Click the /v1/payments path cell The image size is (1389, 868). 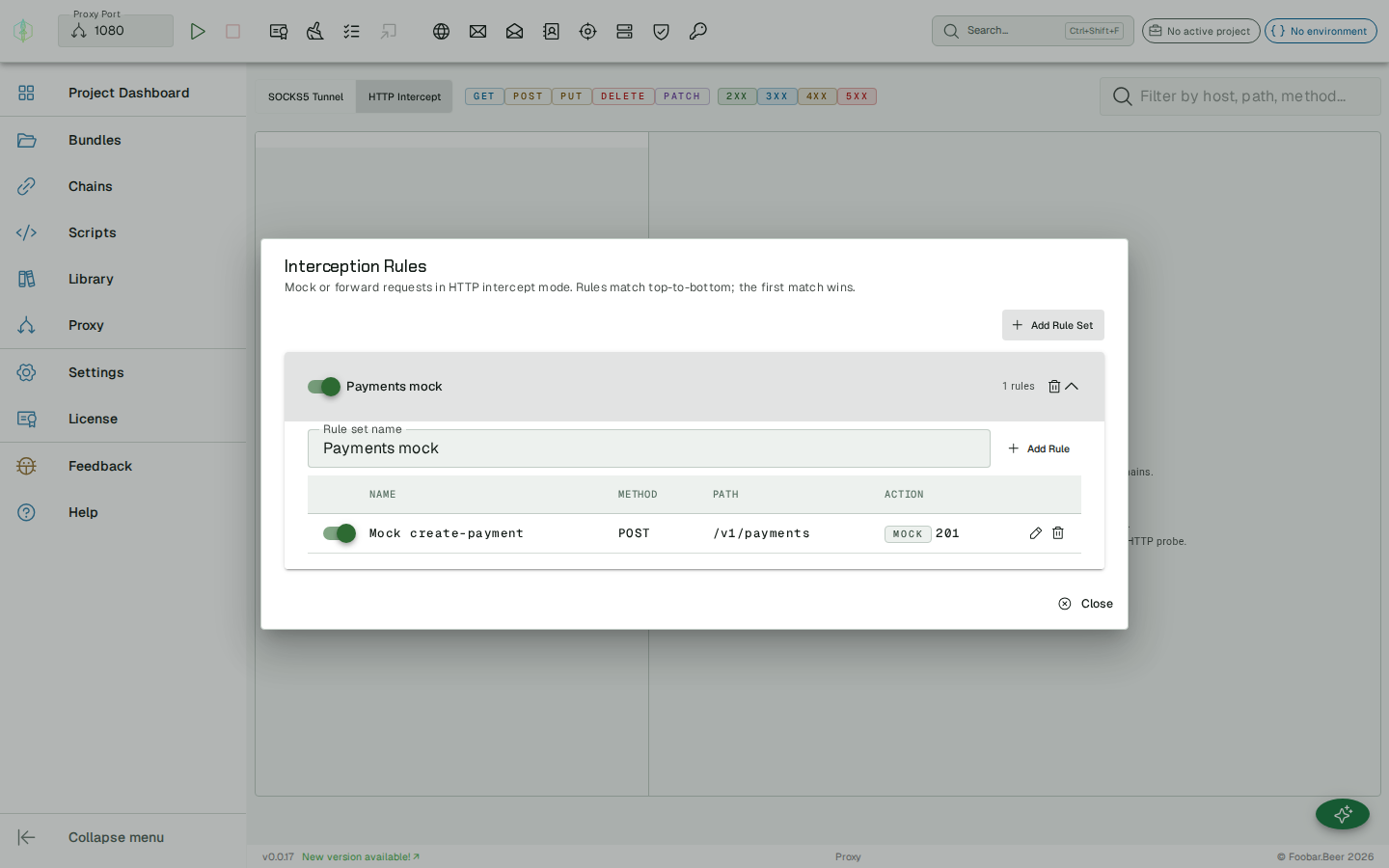click(761, 533)
